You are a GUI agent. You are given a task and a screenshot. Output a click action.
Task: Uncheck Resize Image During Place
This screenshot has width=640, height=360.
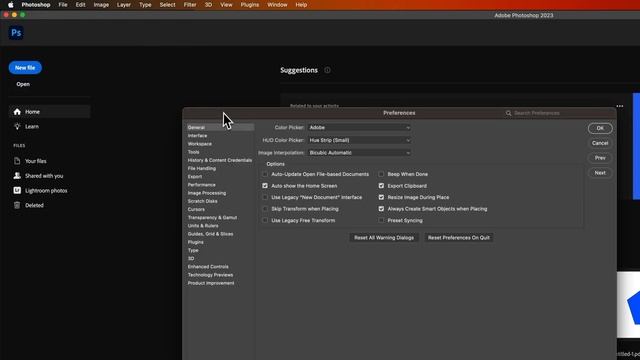coord(381,197)
